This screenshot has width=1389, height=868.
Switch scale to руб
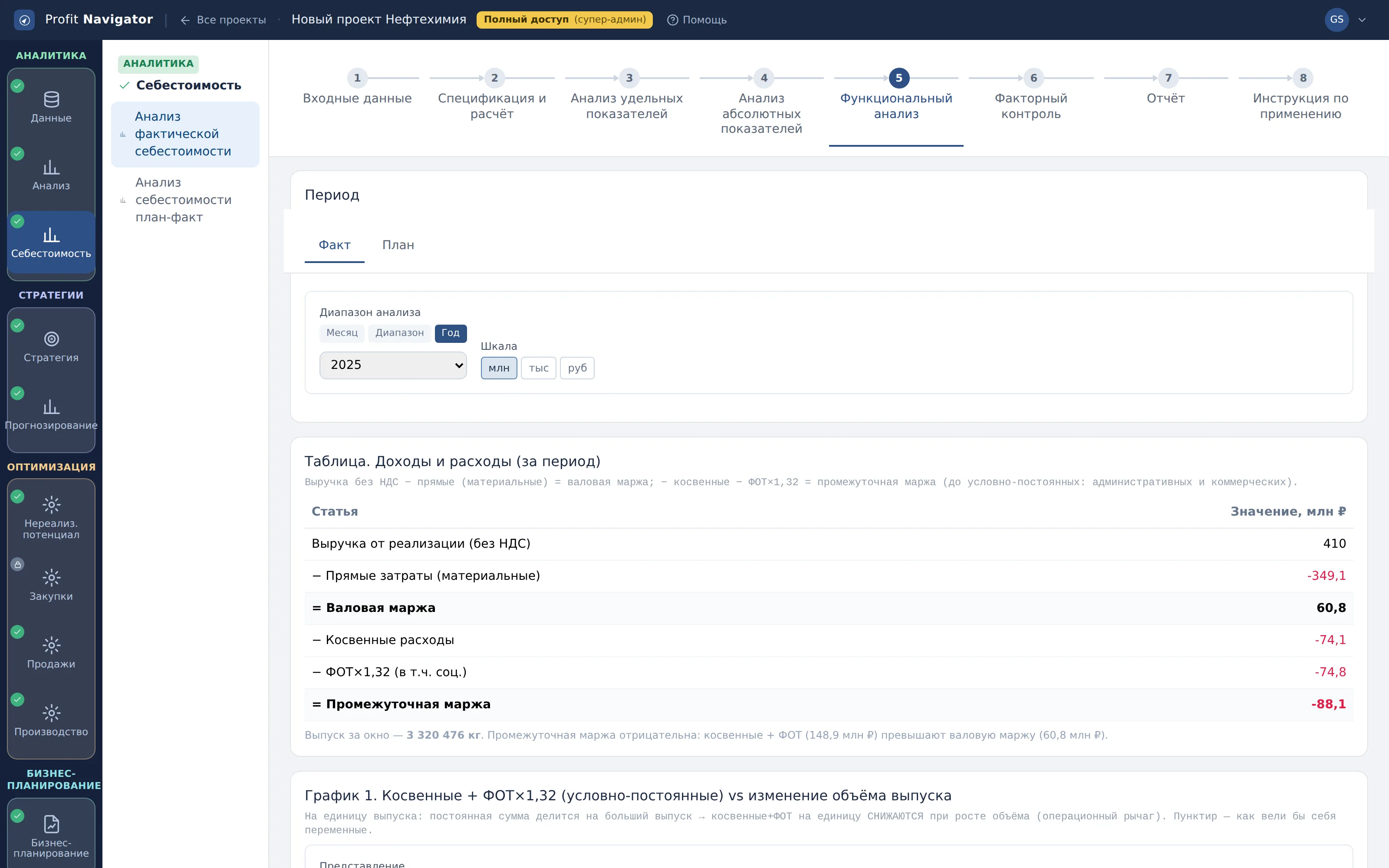pyautogui.click(x=577, y=368)
